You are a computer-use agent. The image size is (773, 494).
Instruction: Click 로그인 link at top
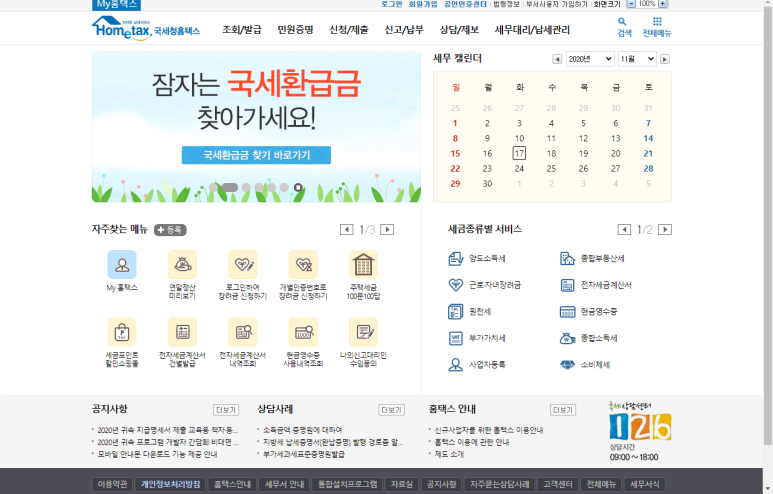click(392, 4)
